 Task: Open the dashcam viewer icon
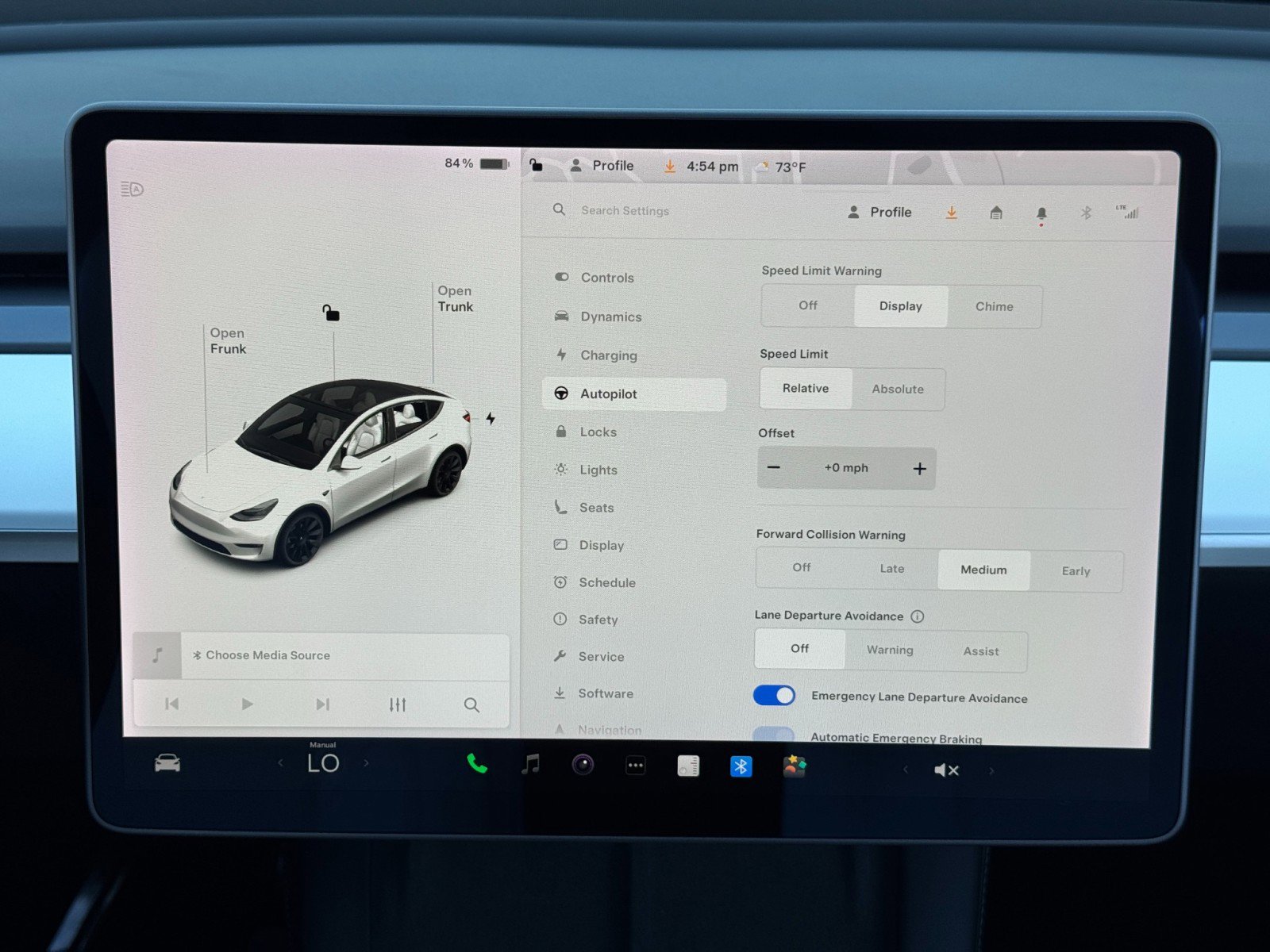(584, 765)
